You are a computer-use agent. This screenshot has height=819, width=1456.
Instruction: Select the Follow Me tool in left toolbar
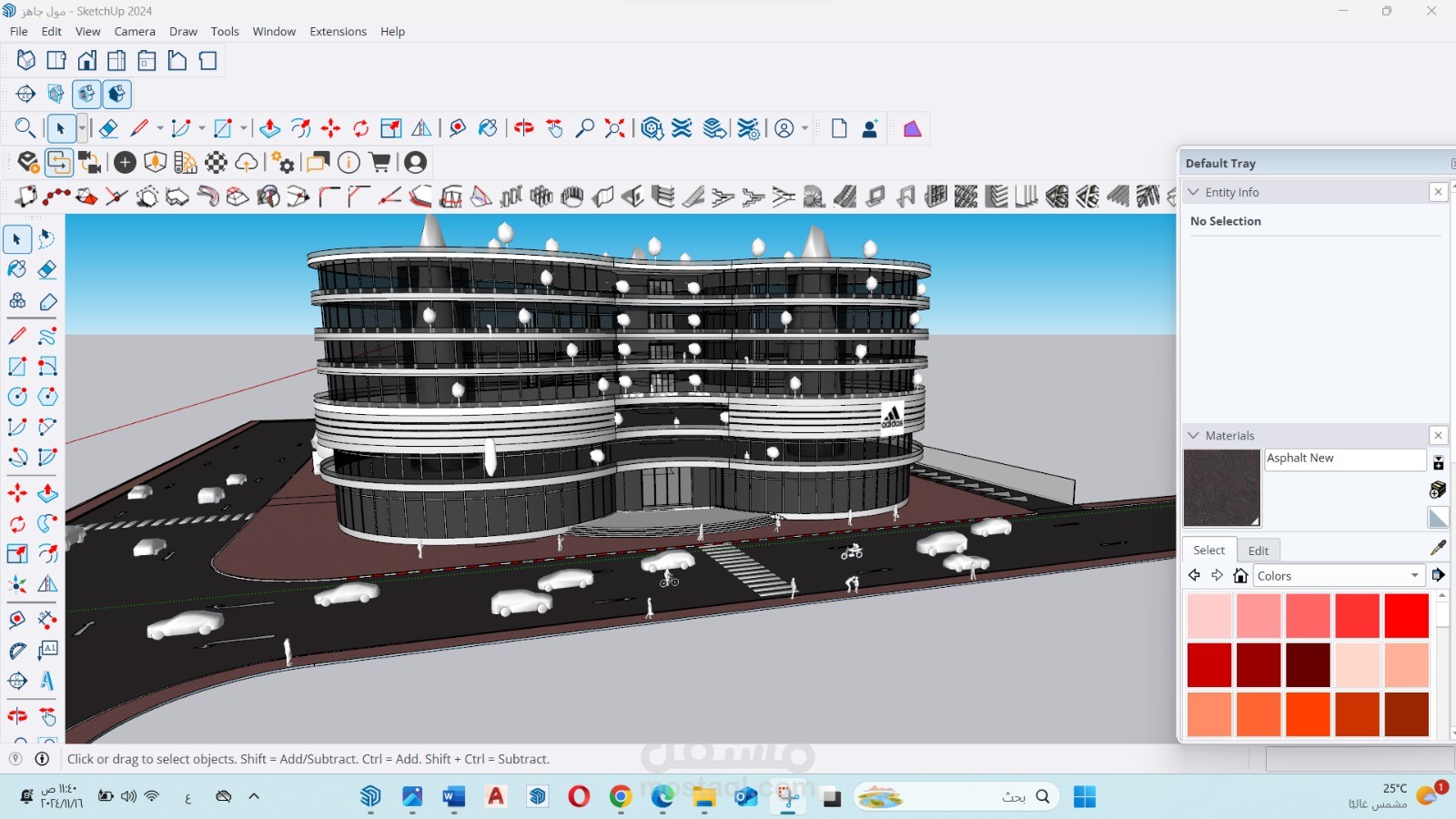(47, 523)
